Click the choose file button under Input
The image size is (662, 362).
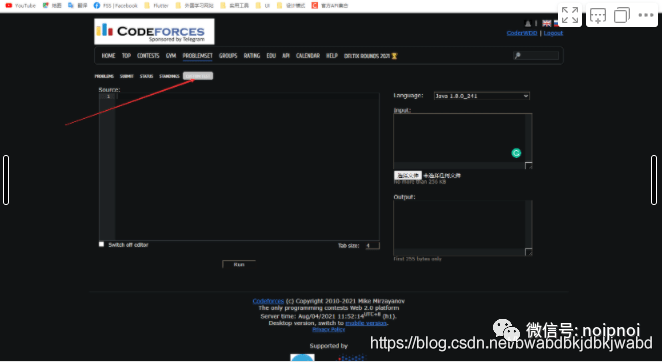[x=407, y=175]
